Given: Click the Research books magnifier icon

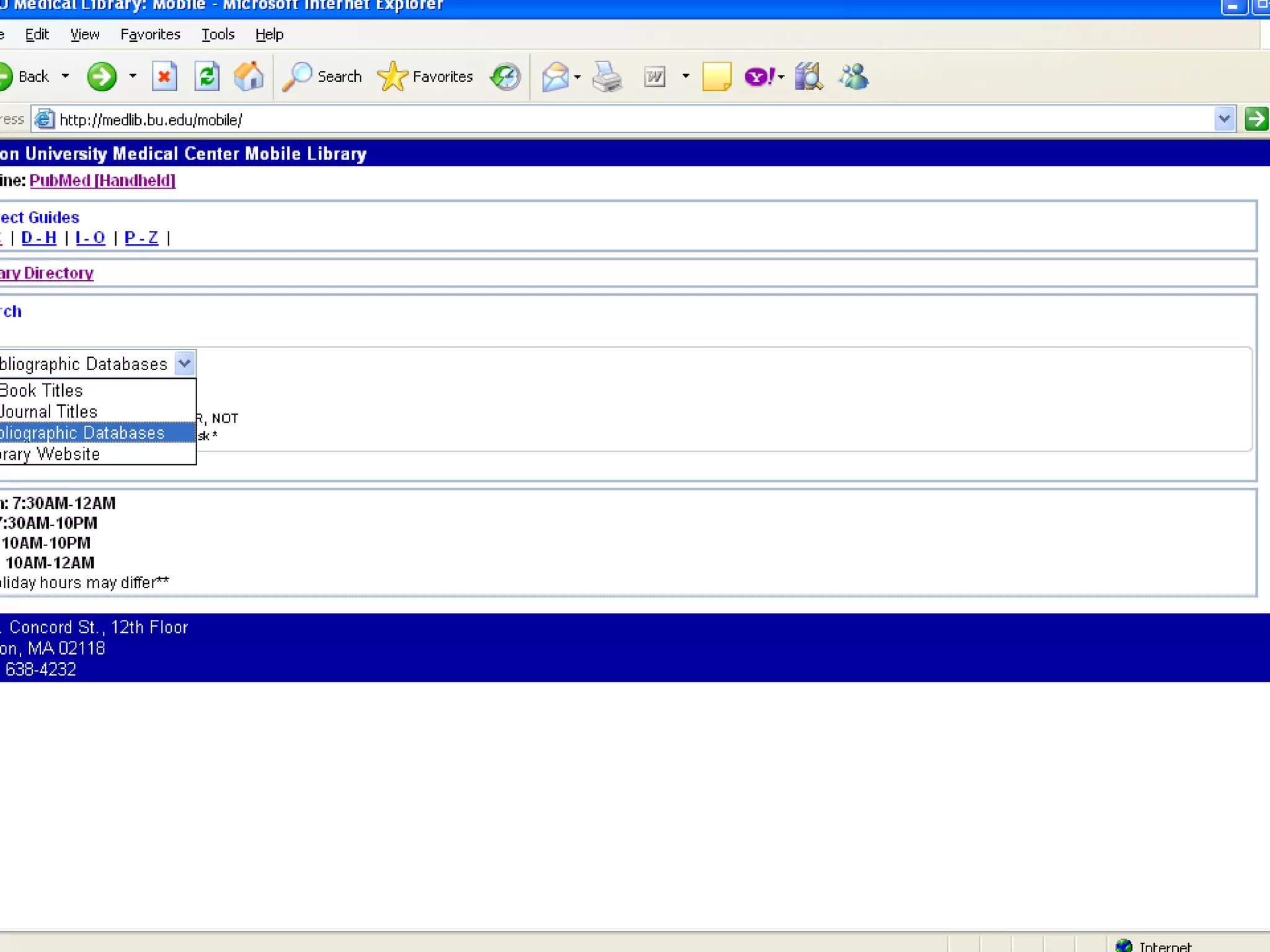Looking at the screenshot, I should coord(808,77).
